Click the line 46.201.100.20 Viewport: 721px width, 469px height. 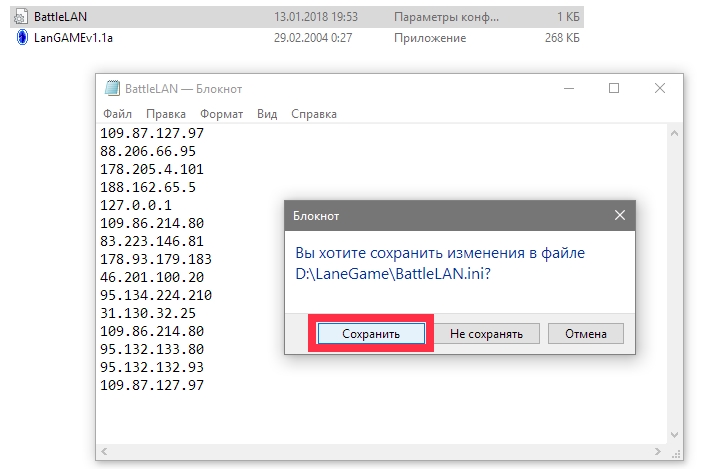(152, 277)
